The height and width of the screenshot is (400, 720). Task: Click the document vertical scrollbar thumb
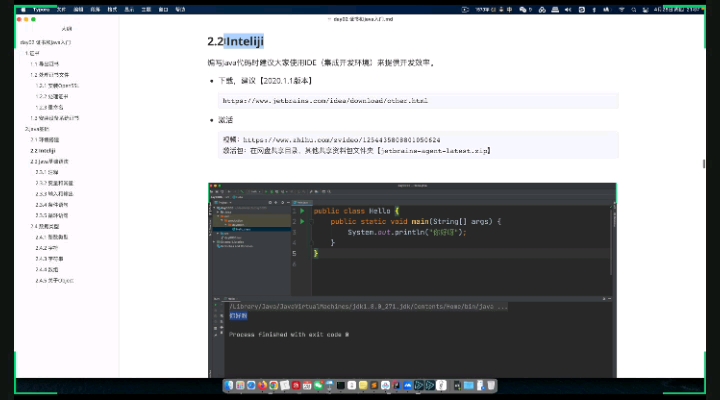[703, 164]
